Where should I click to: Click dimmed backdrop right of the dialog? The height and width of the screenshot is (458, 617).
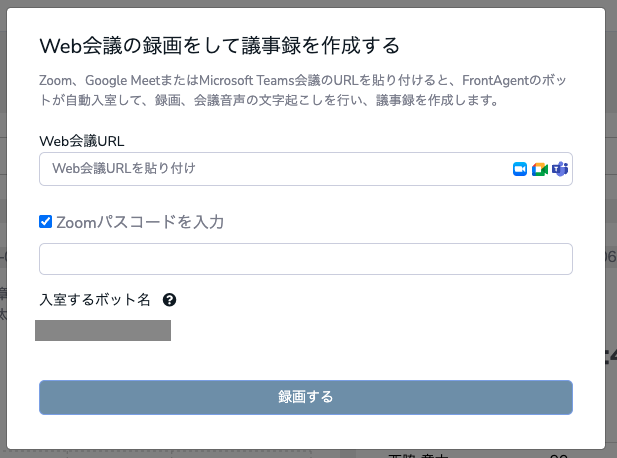pyautogui.click(x=611, y=200)
